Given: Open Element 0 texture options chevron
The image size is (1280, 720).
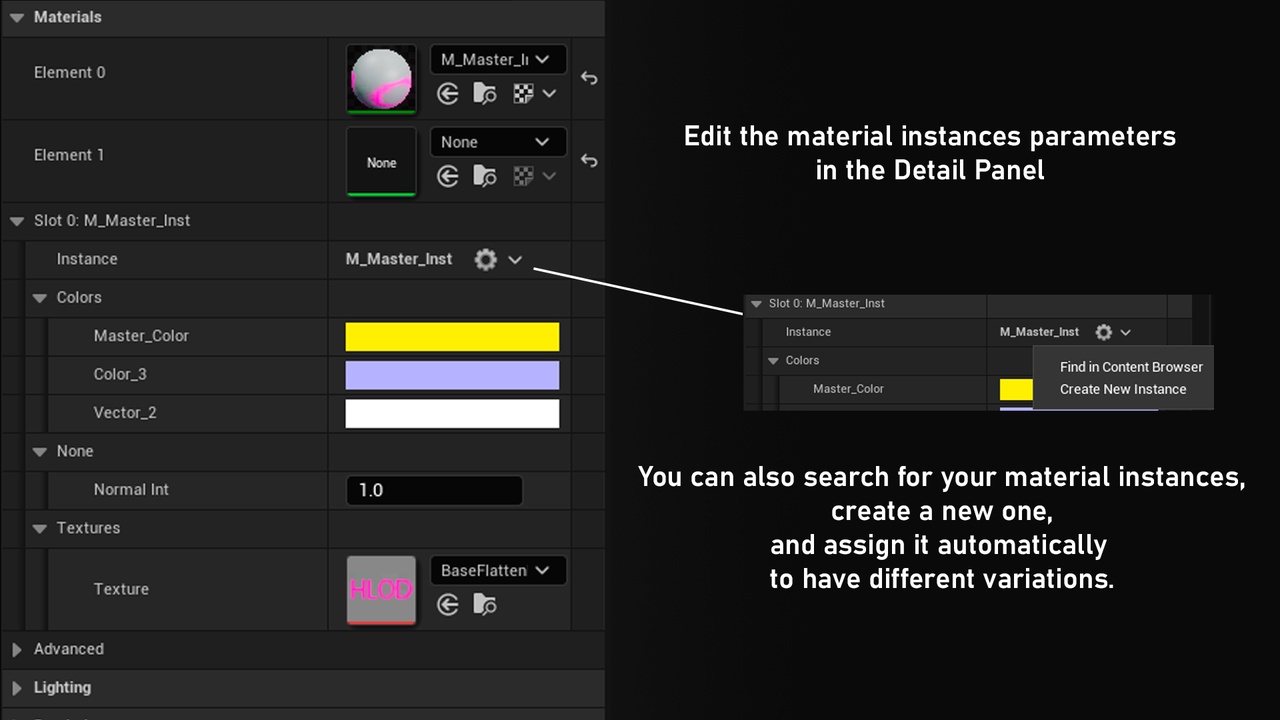Looking at the screenshot, I should coord(549,94).
